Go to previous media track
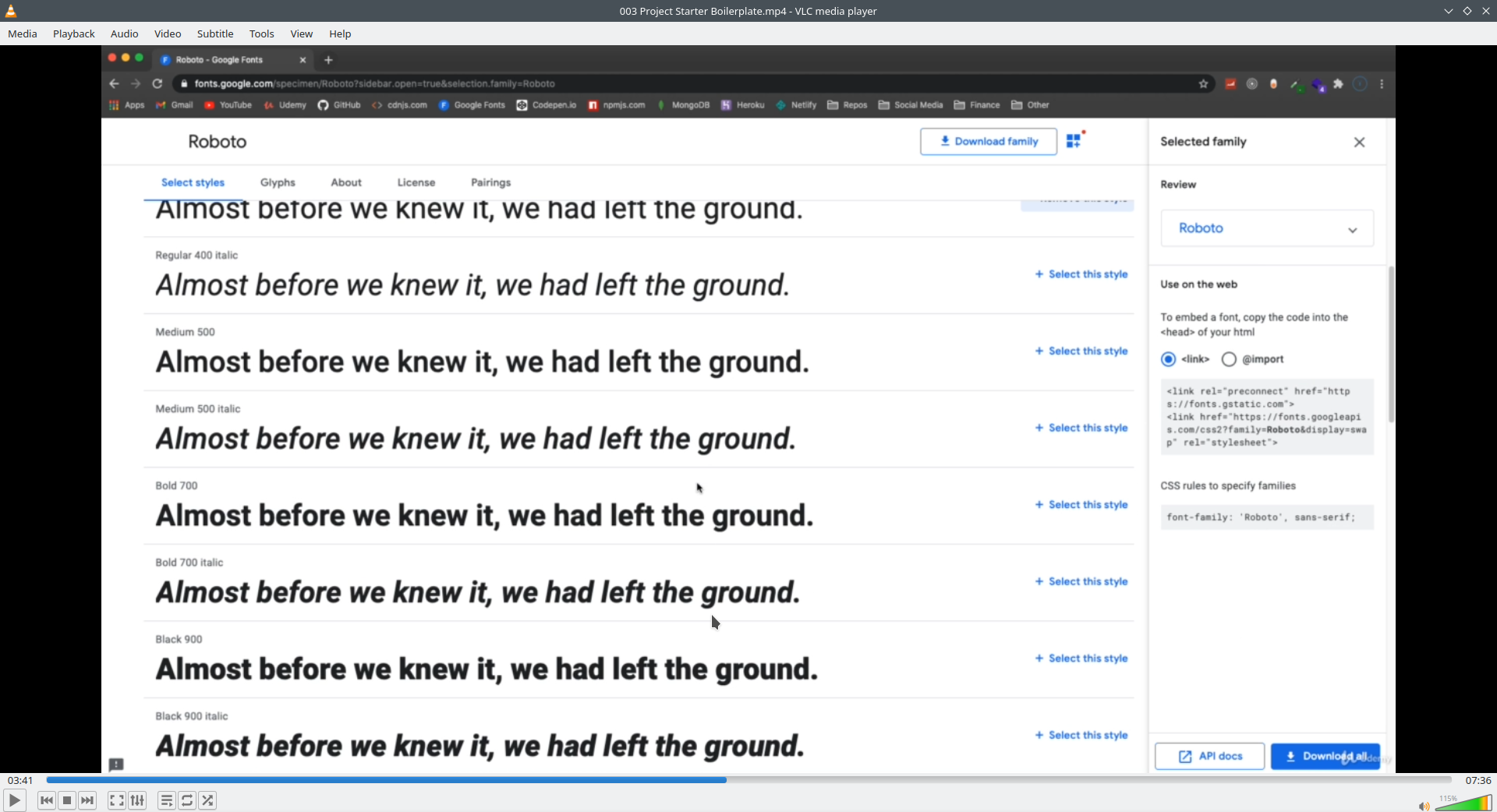Viewport: 1497px width, 812px height. 47,800
